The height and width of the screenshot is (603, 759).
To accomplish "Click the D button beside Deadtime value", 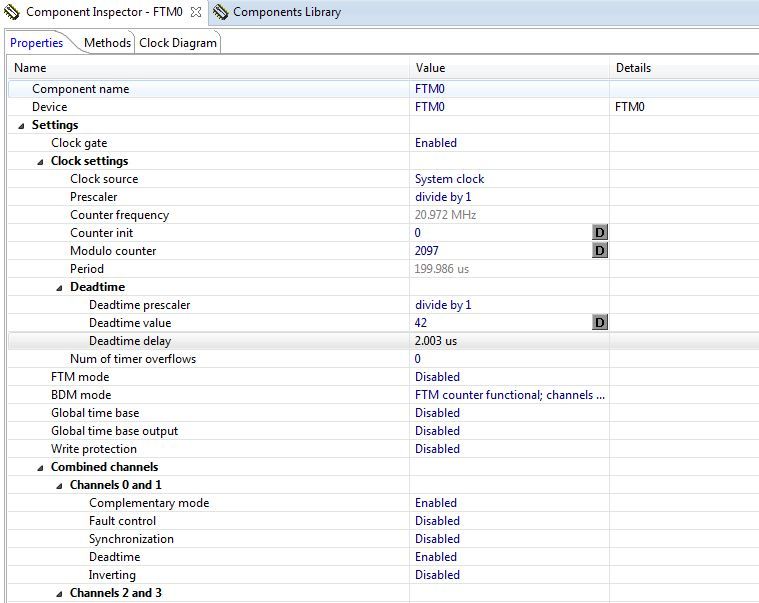I will 600,323.
